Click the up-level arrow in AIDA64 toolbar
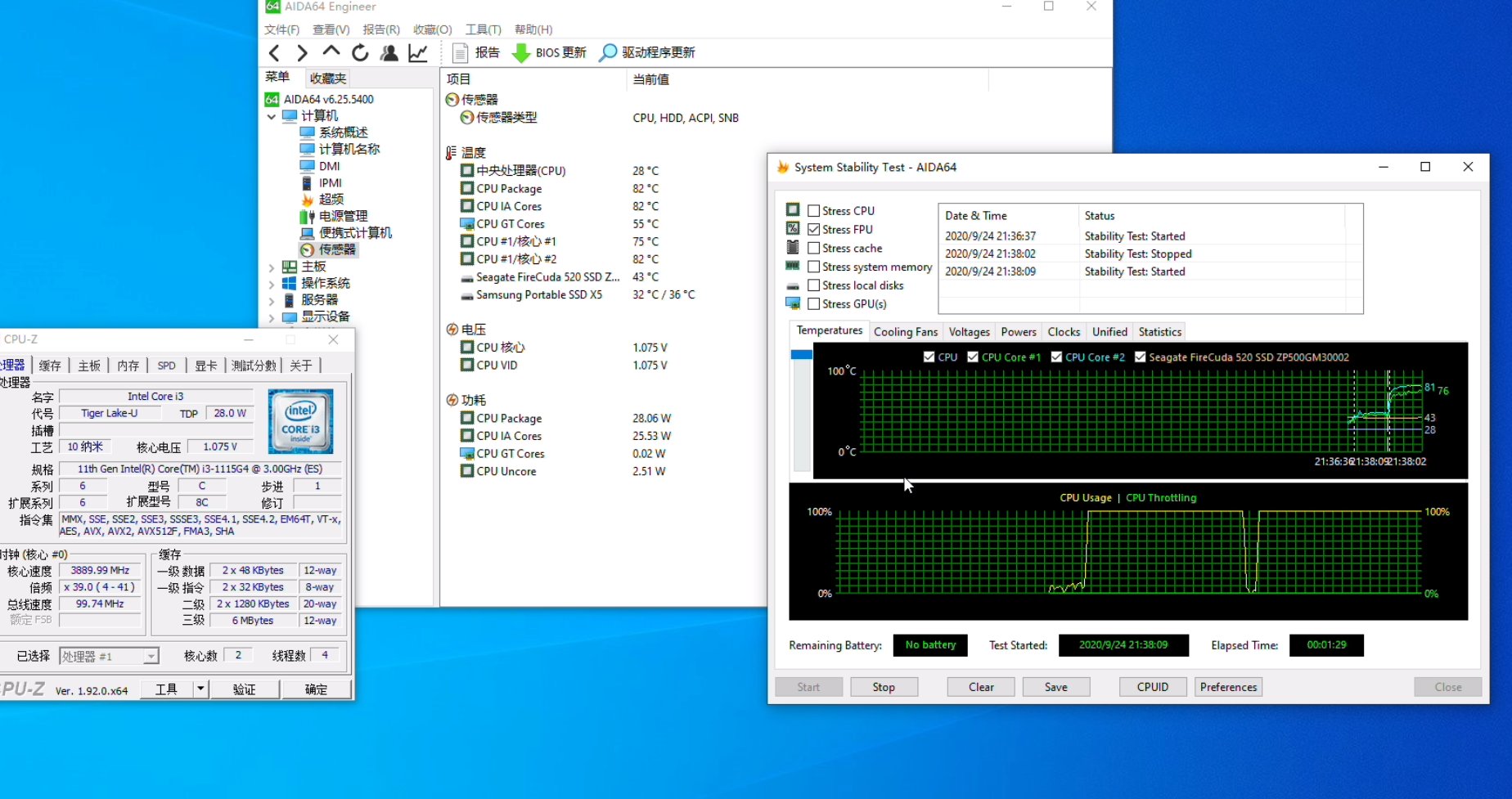 coord(331,52)
